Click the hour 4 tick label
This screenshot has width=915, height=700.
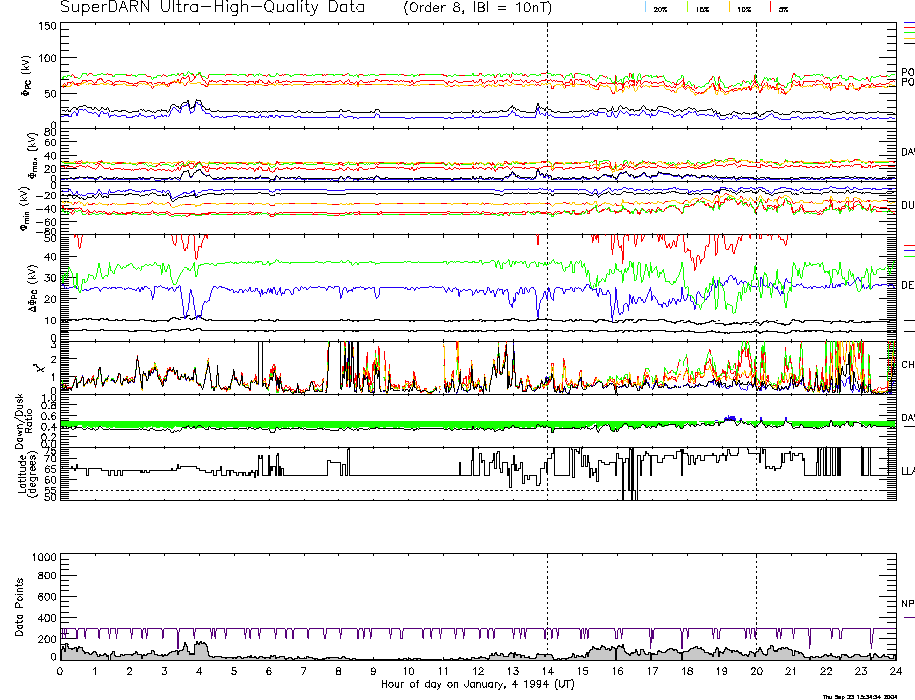coord(200,673)
